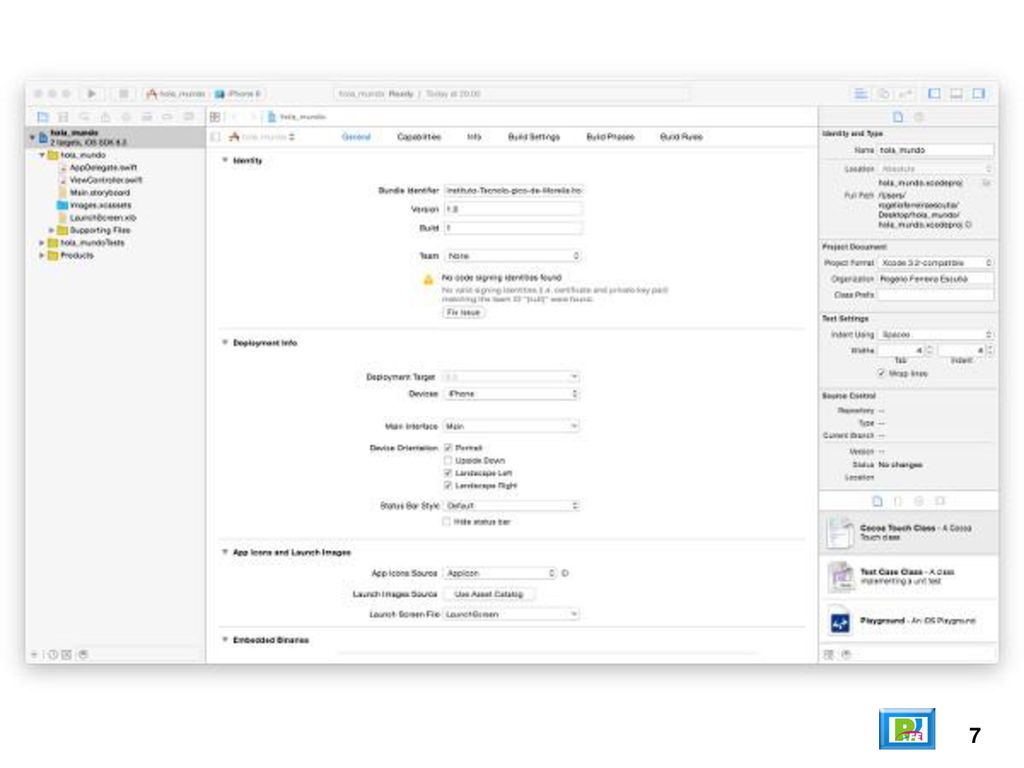Select AppDelegate.swift in the navigator
The width and height of the screenshot is (1024, 768).
click(x=103, y=168)
